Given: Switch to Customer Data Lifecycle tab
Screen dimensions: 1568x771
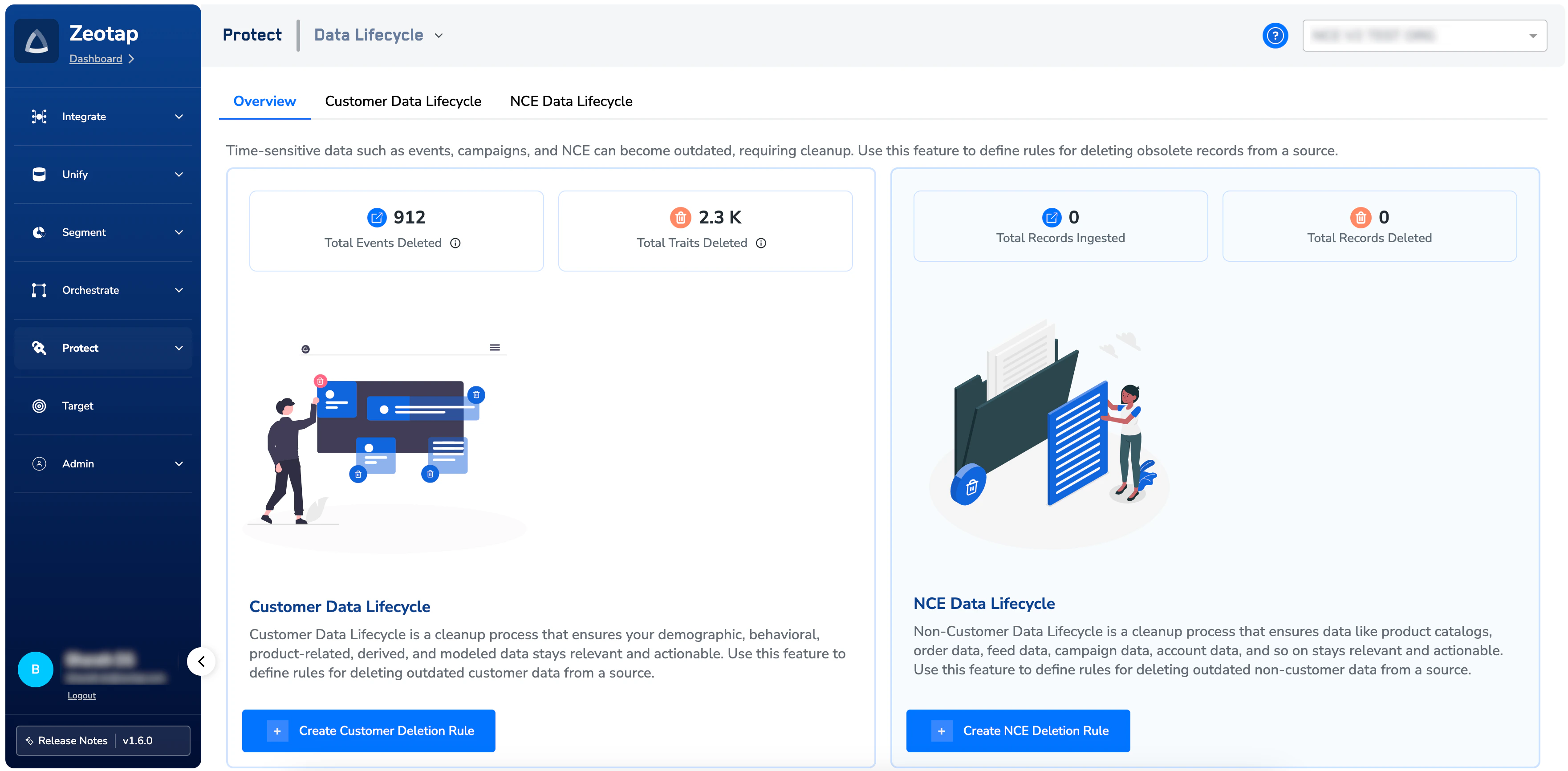Looking at the screenshot, I should [403, 101].
